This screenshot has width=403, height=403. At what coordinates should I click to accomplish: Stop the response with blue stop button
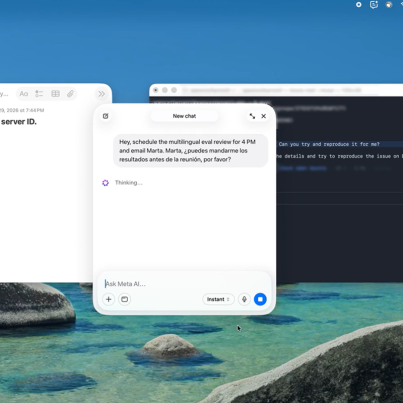tap(260, 299)
